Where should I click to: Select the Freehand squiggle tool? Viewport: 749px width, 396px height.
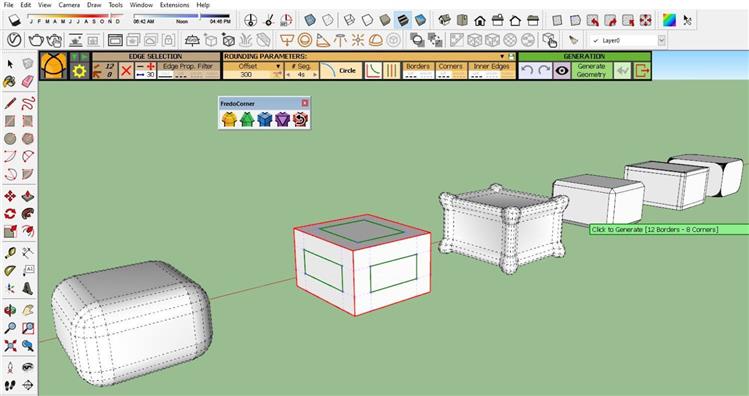tap(28, 103)
